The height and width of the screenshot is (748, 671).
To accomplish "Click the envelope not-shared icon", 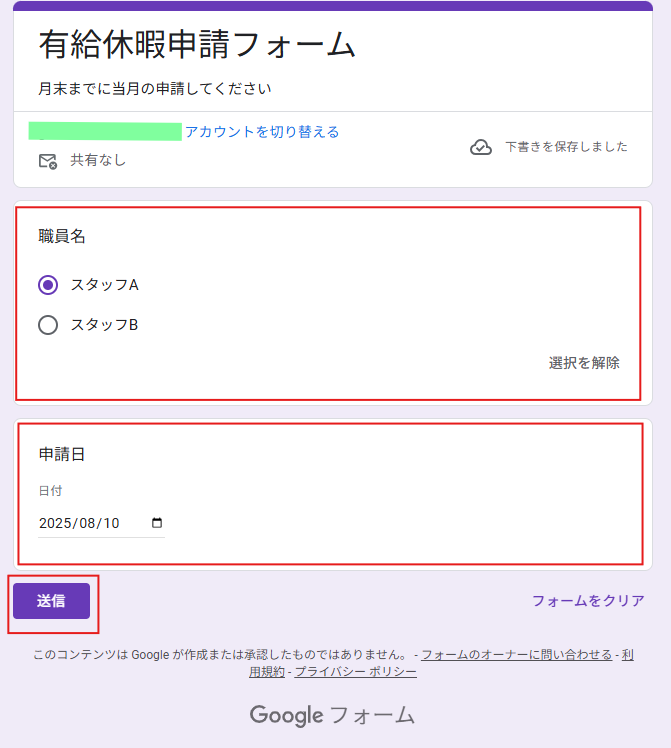I will pyautogui.click(x=48, y=161).
